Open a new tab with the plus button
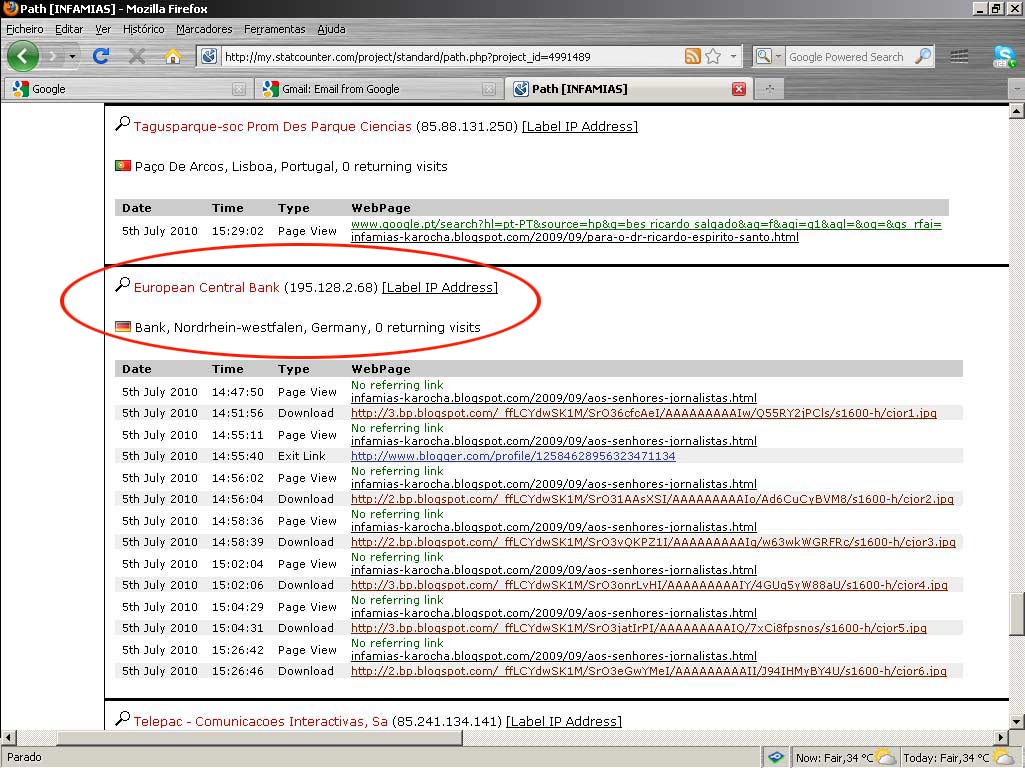Screen dimensions: 1025x768 [769, 89]
